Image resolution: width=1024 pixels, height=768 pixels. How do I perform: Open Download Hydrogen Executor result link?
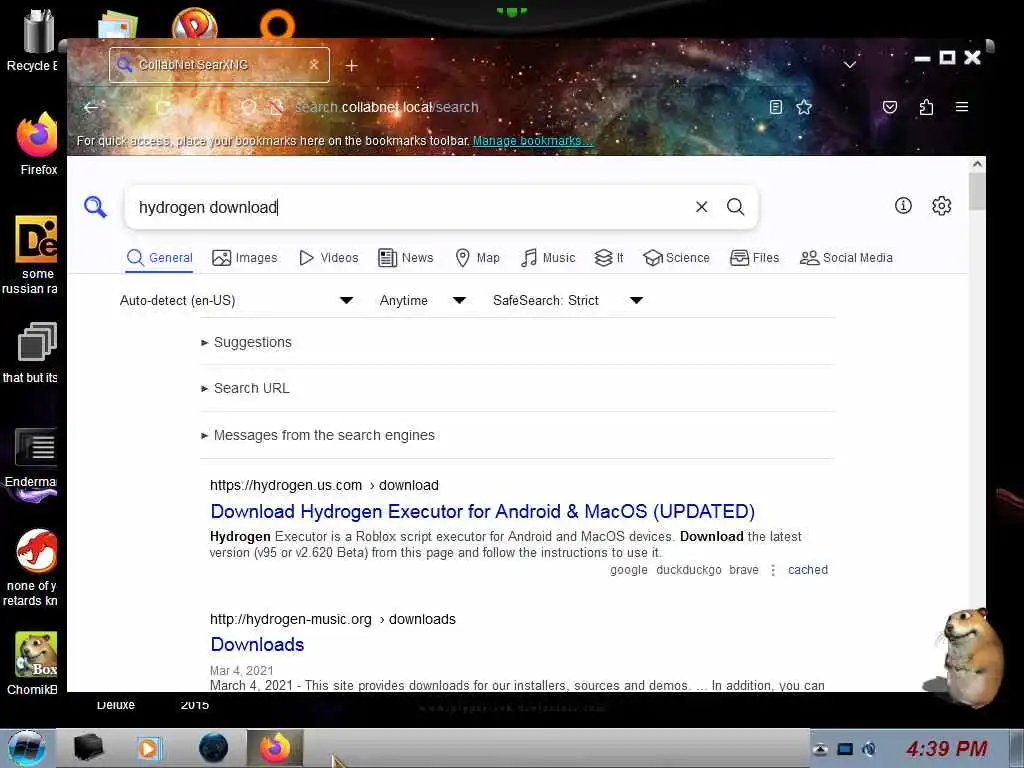(x=483, y=511)
